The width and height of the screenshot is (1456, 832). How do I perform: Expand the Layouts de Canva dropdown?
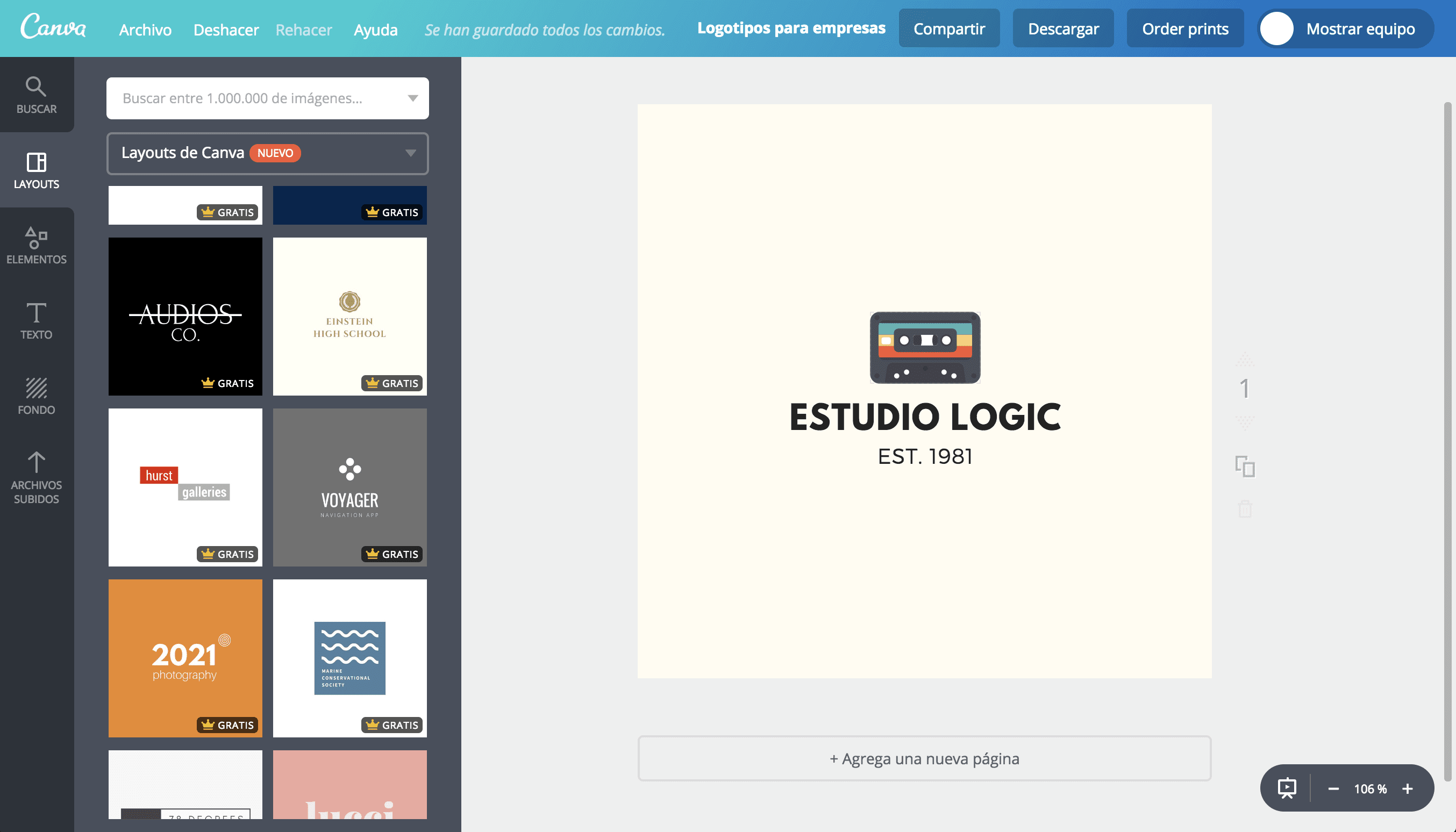click(410, 153)
